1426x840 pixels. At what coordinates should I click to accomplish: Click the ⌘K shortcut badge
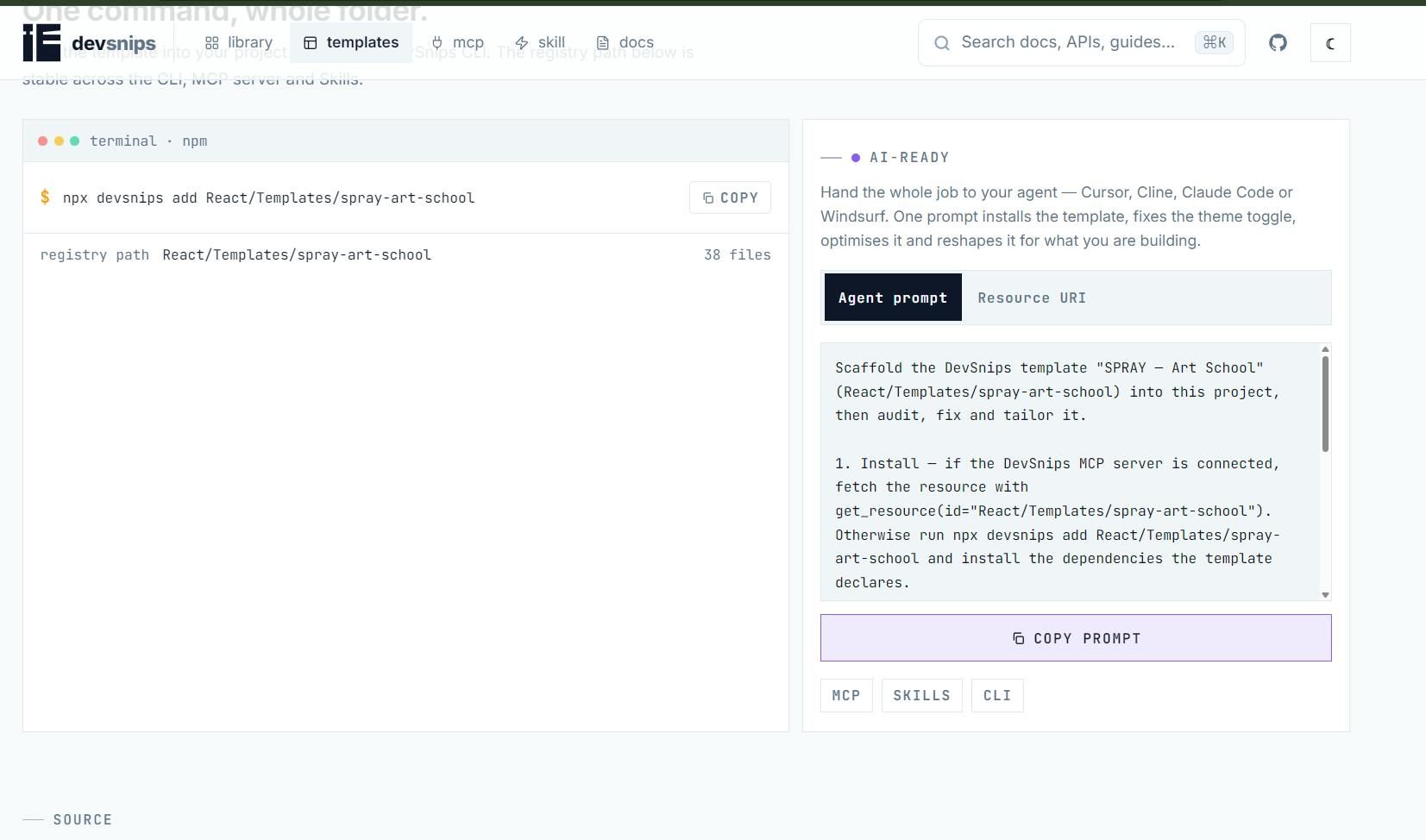click(1214, 42)
